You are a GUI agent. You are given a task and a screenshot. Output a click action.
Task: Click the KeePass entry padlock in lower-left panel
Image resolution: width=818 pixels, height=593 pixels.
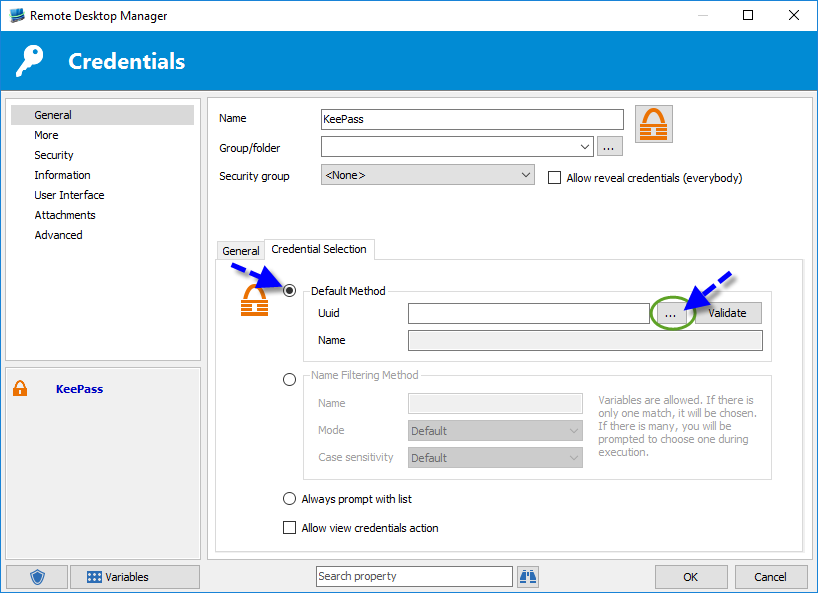20,389
